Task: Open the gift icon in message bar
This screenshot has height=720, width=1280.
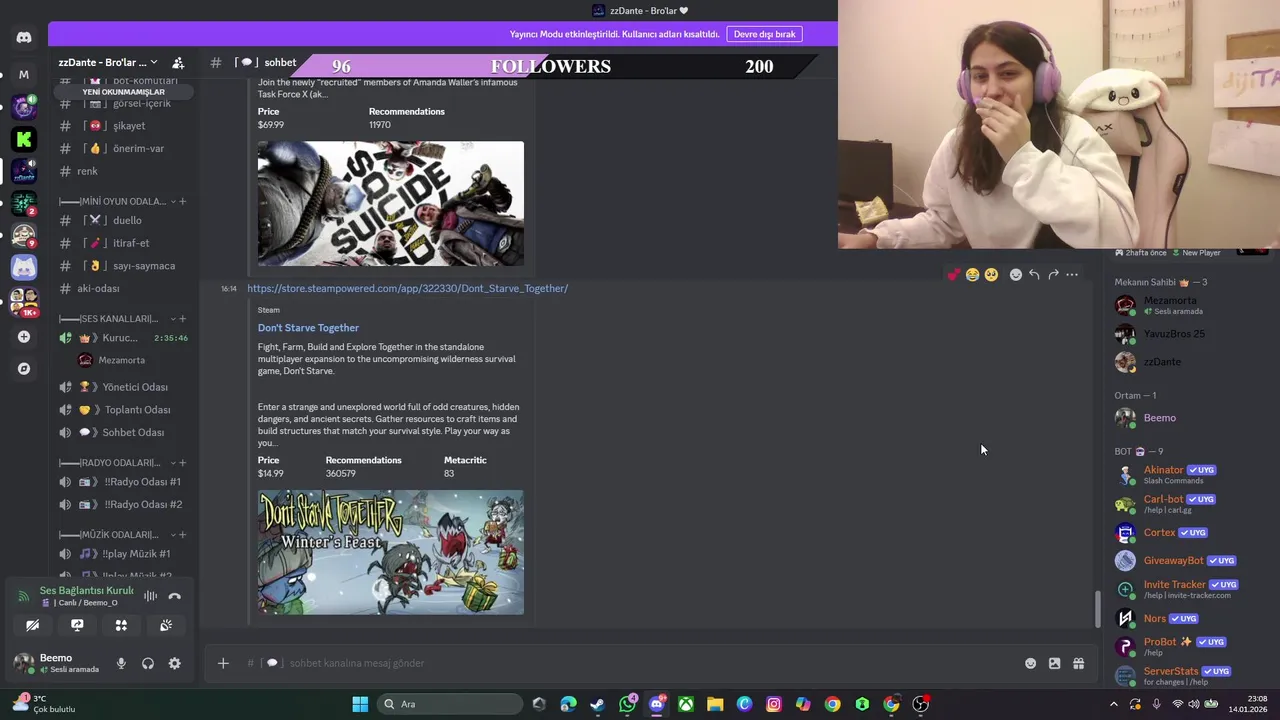Action: pos(1079,663)
